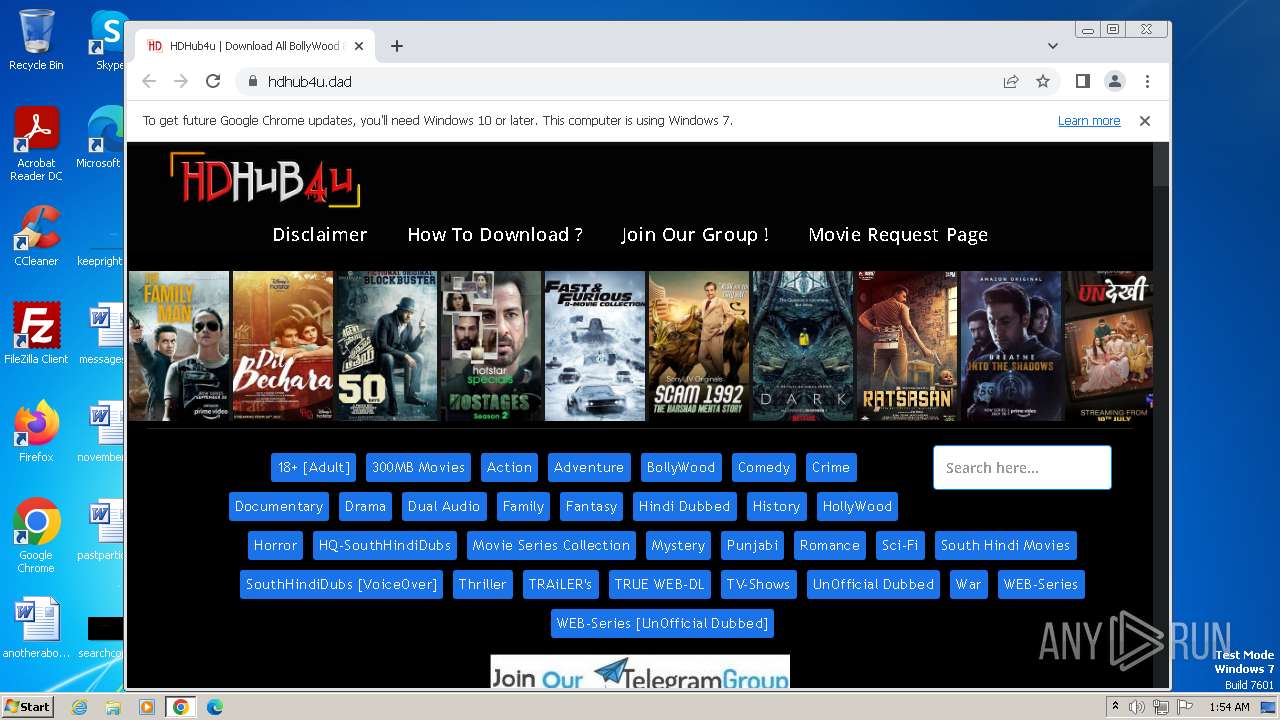This screenshot has width=1280, height=720.
Task: Open Windows Explorer folder on taskbar
Action: click(113, 707)
